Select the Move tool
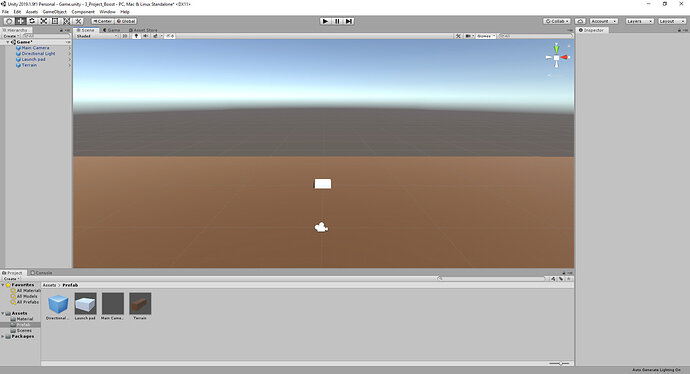This screenshot has height=374, width=690. click(20, 21)
